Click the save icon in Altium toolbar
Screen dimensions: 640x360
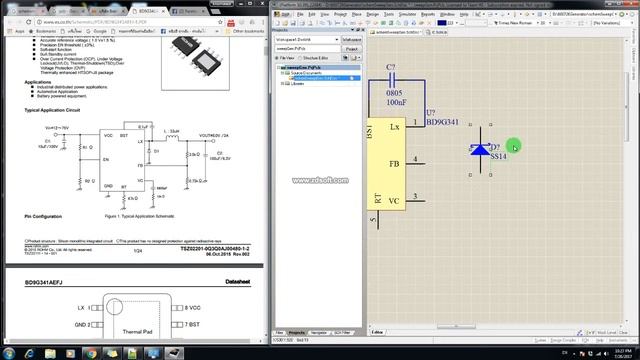coord(293,23)
